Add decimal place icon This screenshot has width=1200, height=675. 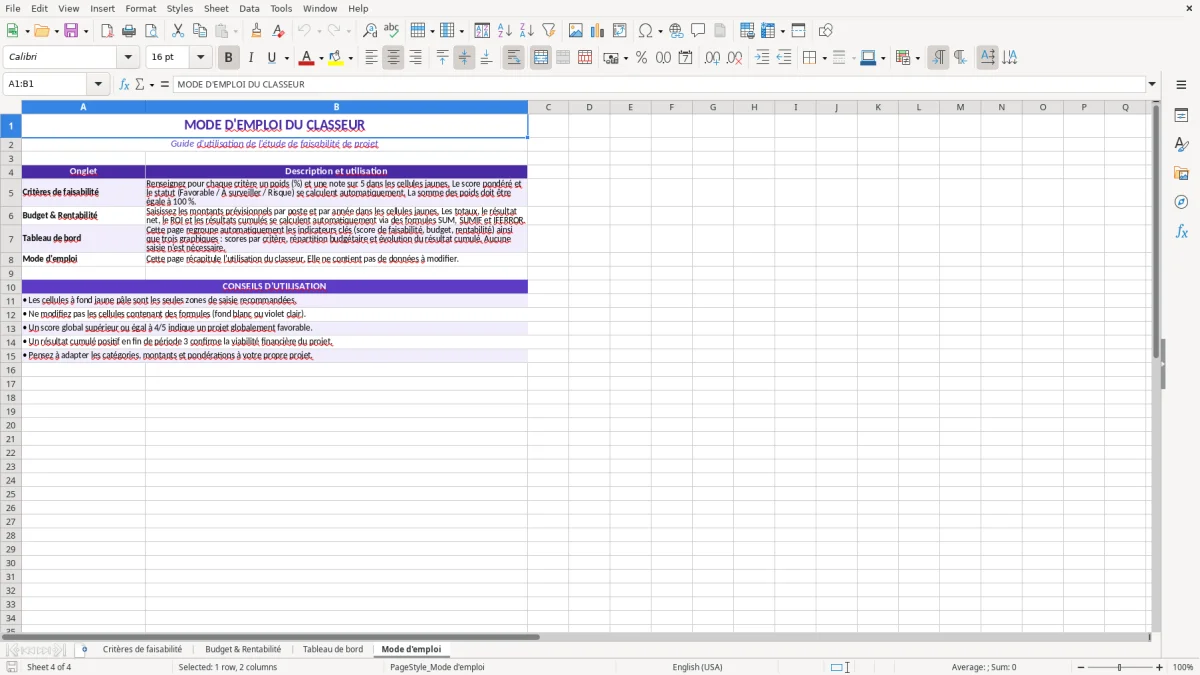click(x=712, y=58)
